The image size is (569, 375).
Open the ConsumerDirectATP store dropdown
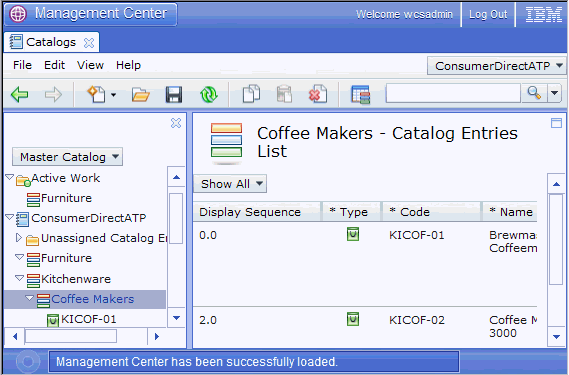(x=496, y=66)
